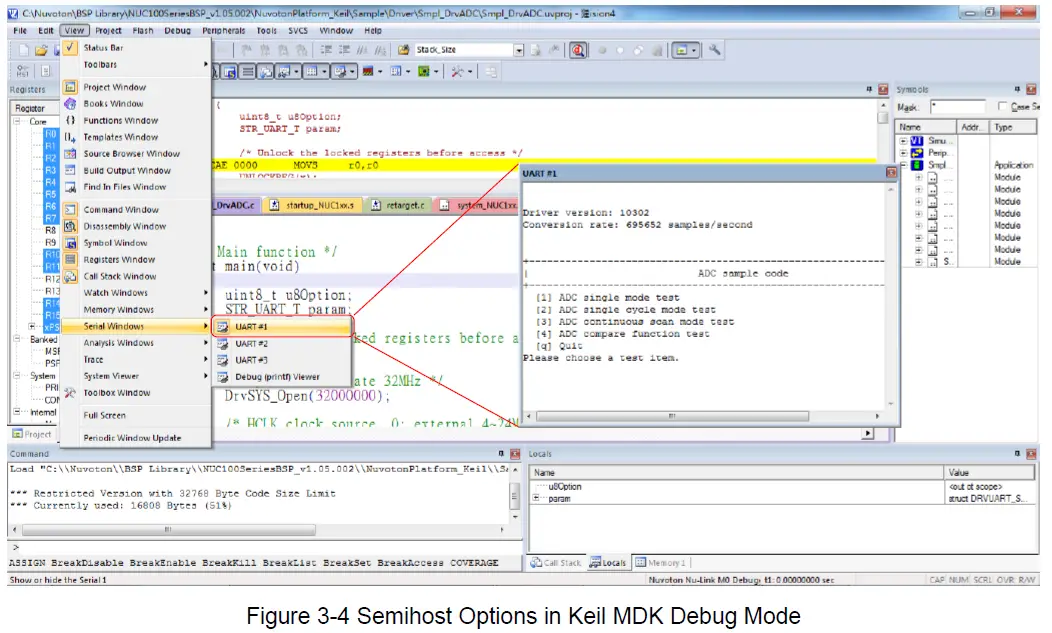Collapse the Core register tree node
This screenshot has width=1052, height=633.
(x=17, y=122)
